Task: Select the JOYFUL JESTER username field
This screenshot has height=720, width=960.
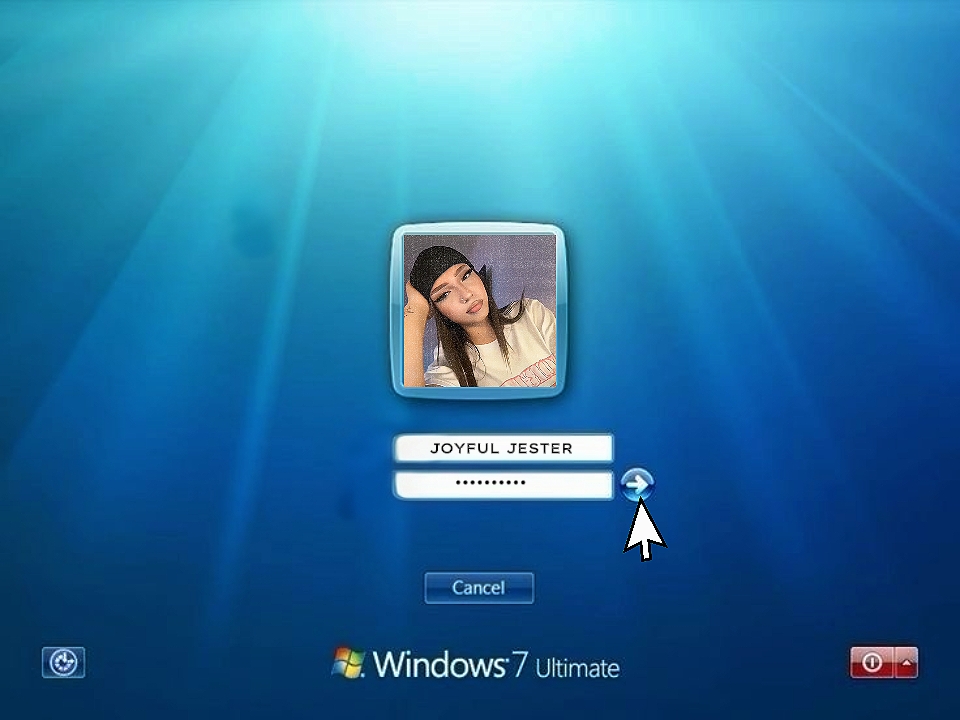Action: point(503,448)
